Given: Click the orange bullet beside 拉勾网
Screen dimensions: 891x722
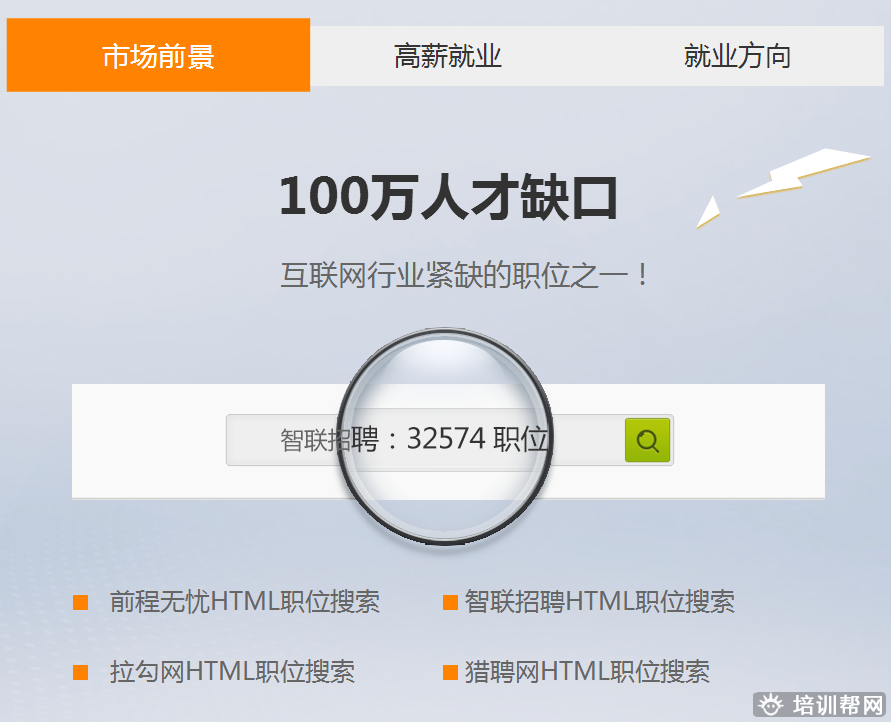Looking at the screenshot, I should tap(81, 672).
